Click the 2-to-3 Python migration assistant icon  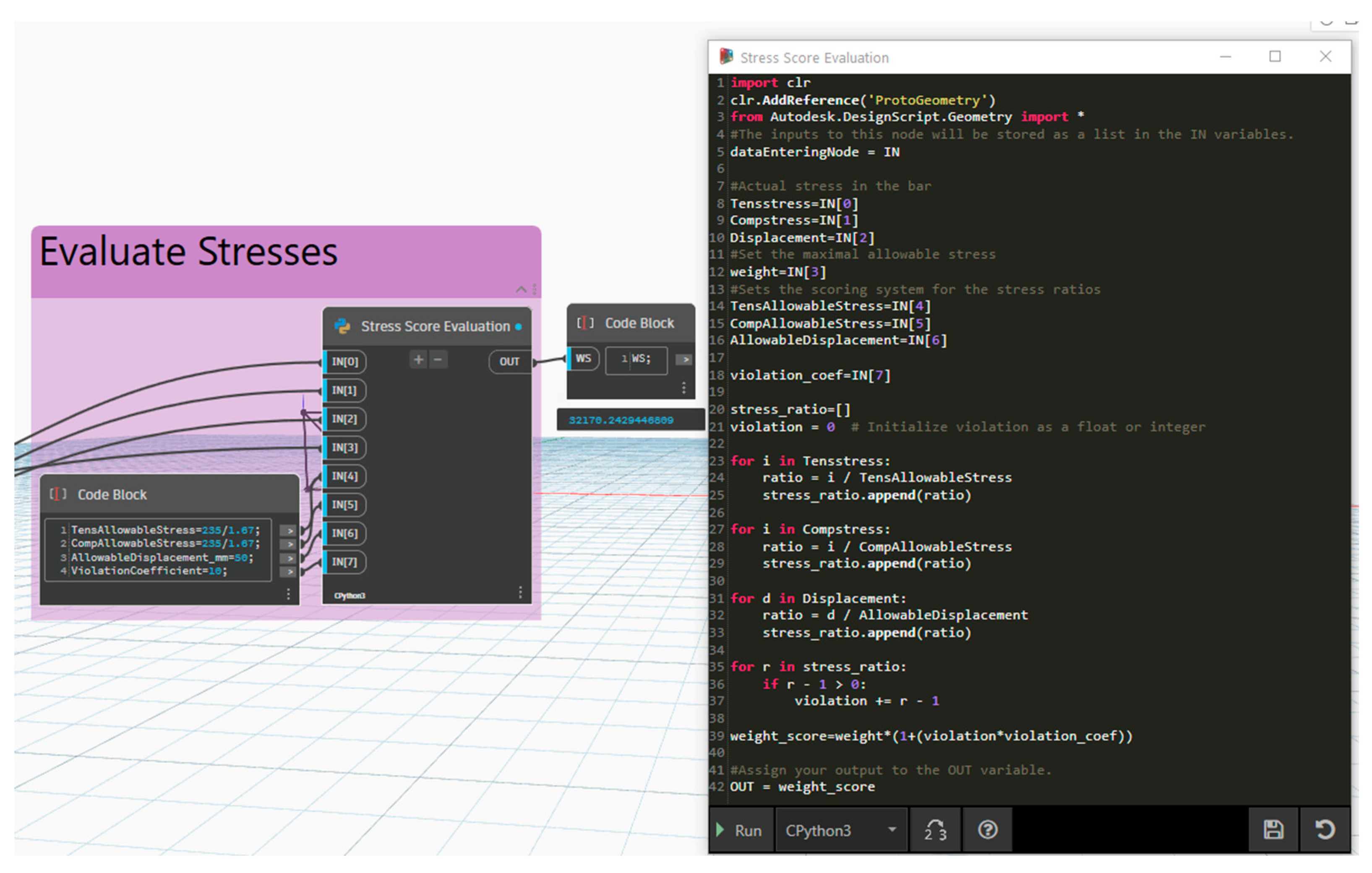coord(936,830)
